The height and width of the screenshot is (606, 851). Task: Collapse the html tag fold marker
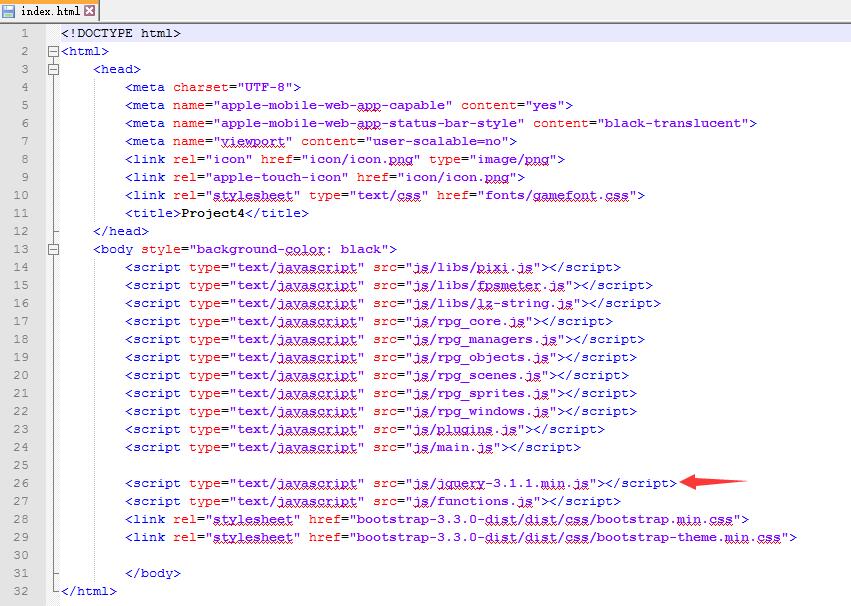tap(53, 52)
